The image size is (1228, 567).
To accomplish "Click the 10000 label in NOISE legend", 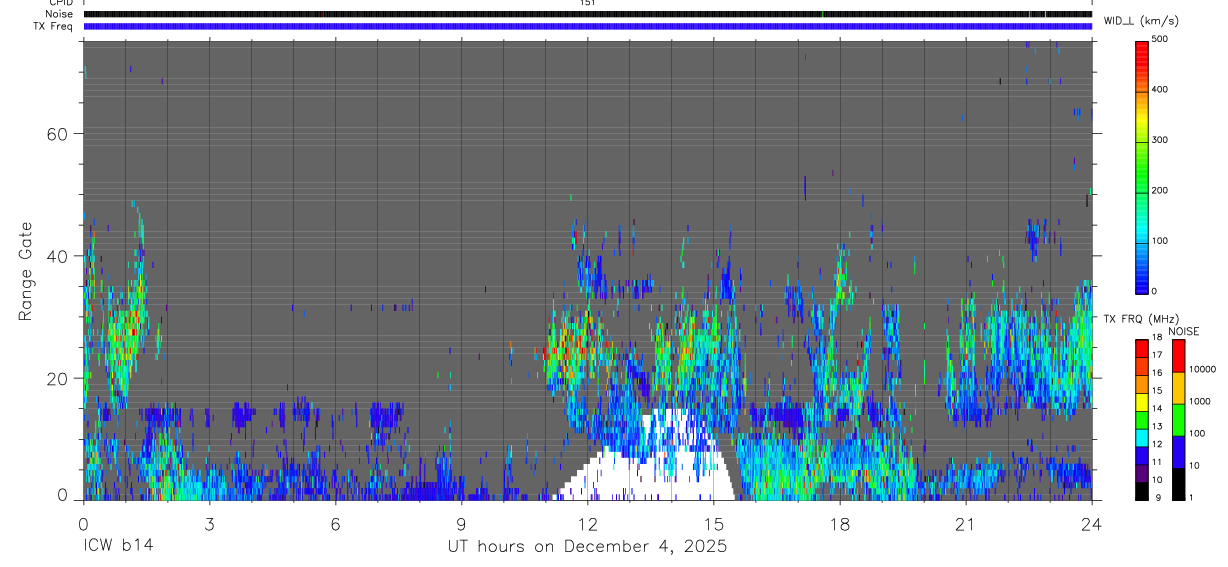I will click(1203, 369).
